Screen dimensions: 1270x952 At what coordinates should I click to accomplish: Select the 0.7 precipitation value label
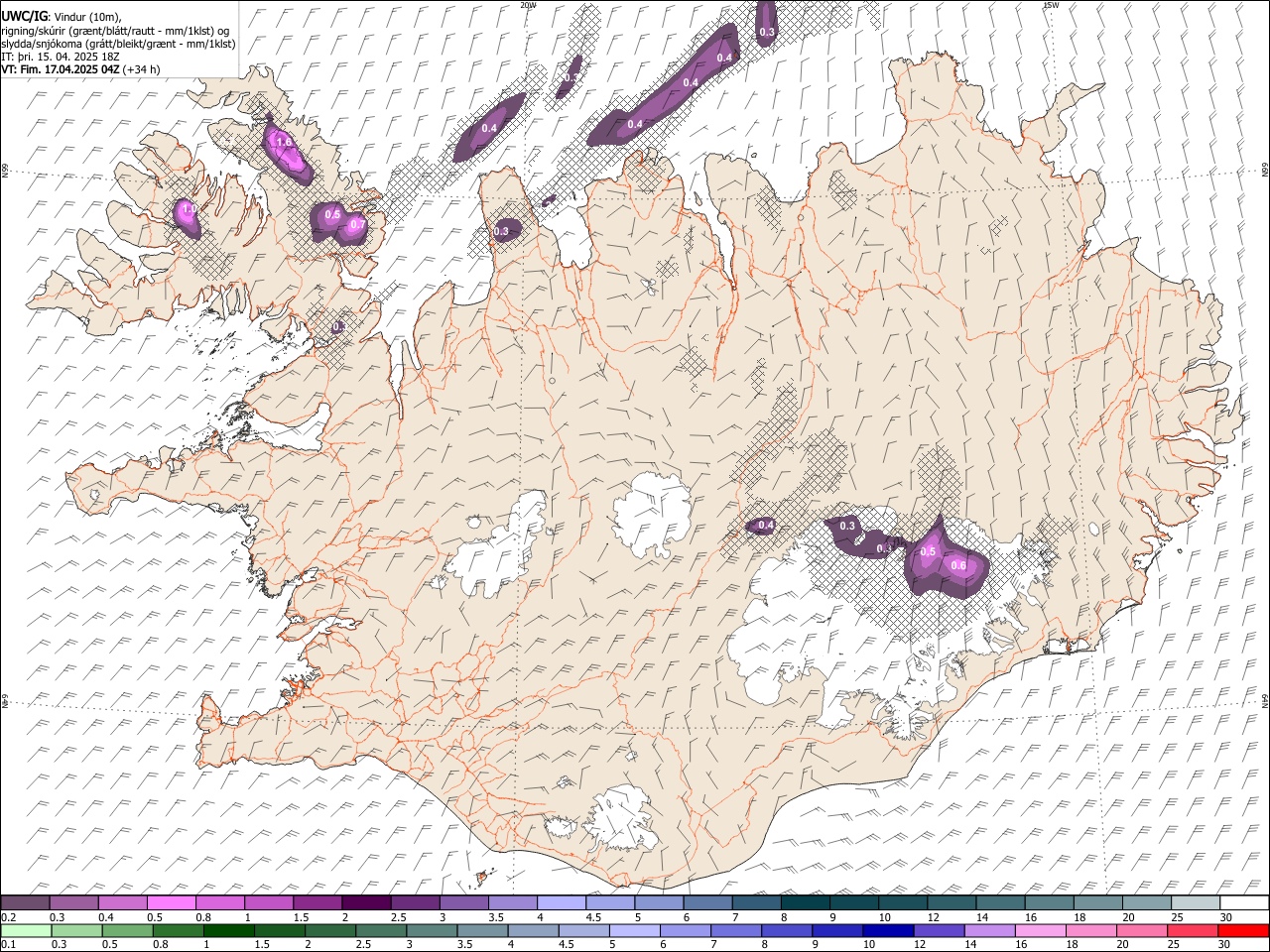[x=357, y=225]
